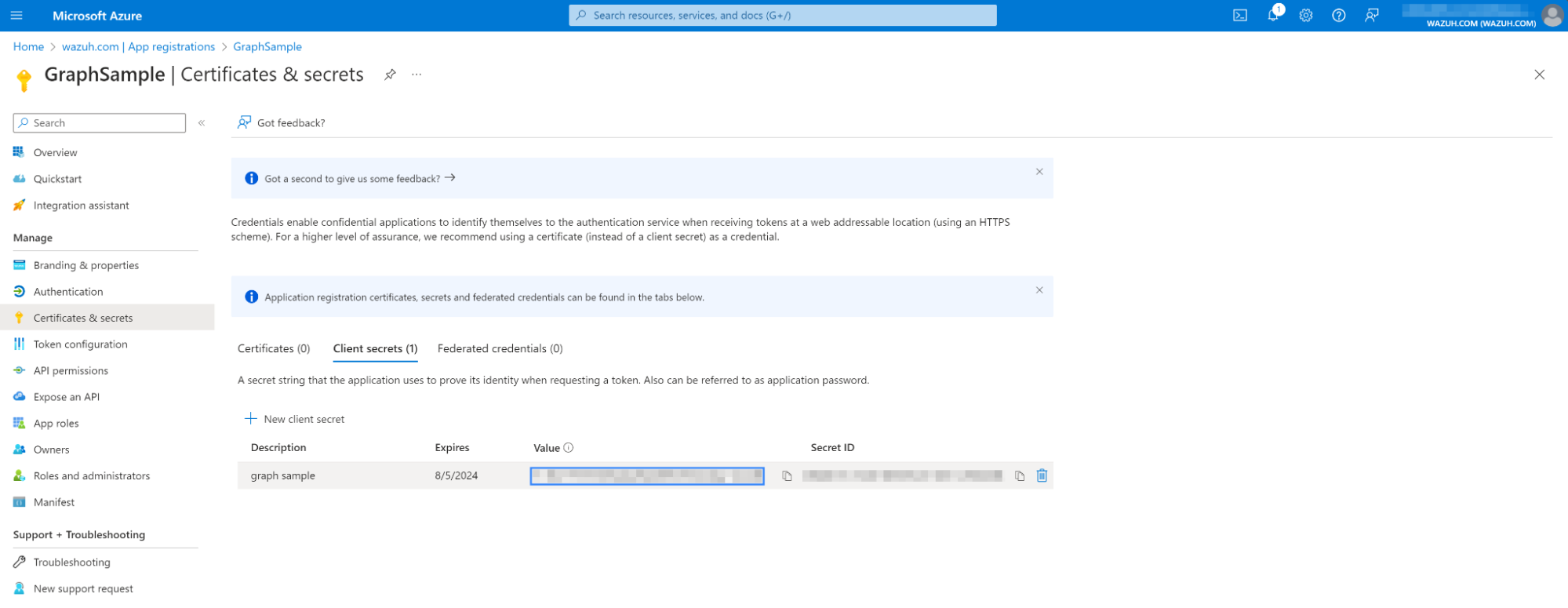Open the more options ellipsis menu

(417, 75)
